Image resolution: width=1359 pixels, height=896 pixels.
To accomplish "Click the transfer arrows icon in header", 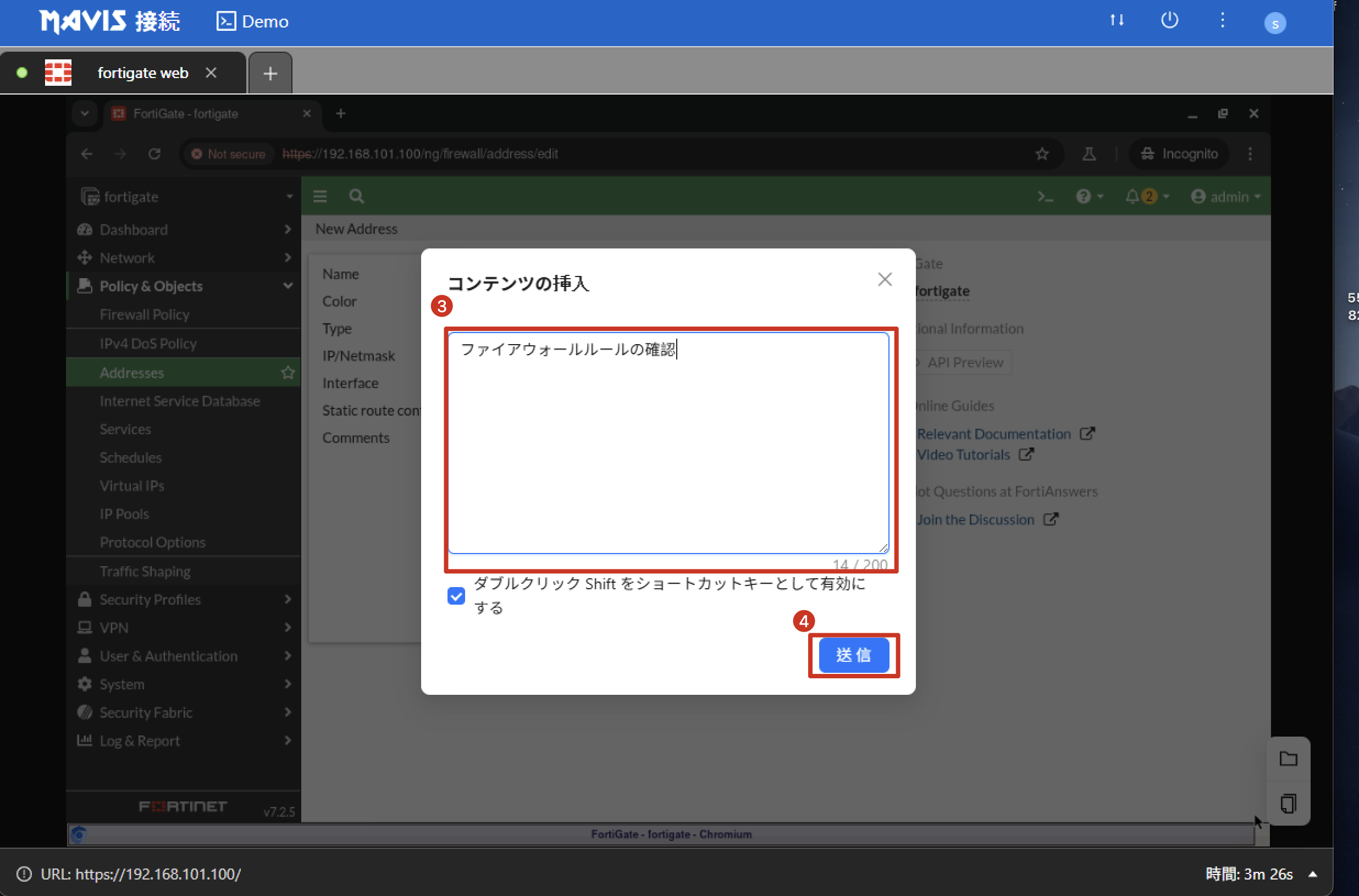I will (1116, 20).
